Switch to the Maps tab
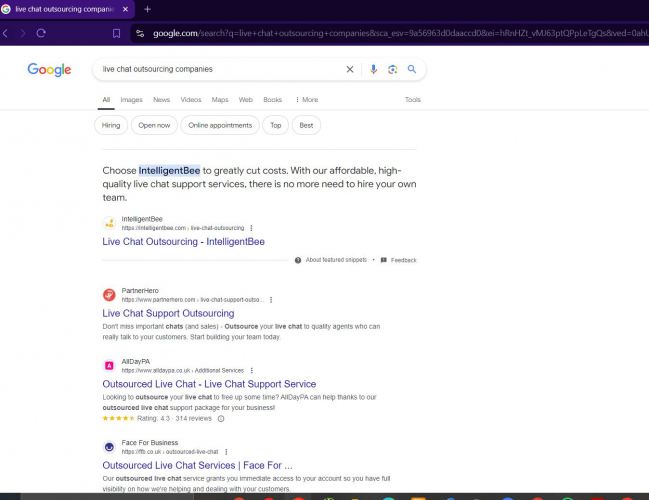 (x=220, y=100)
